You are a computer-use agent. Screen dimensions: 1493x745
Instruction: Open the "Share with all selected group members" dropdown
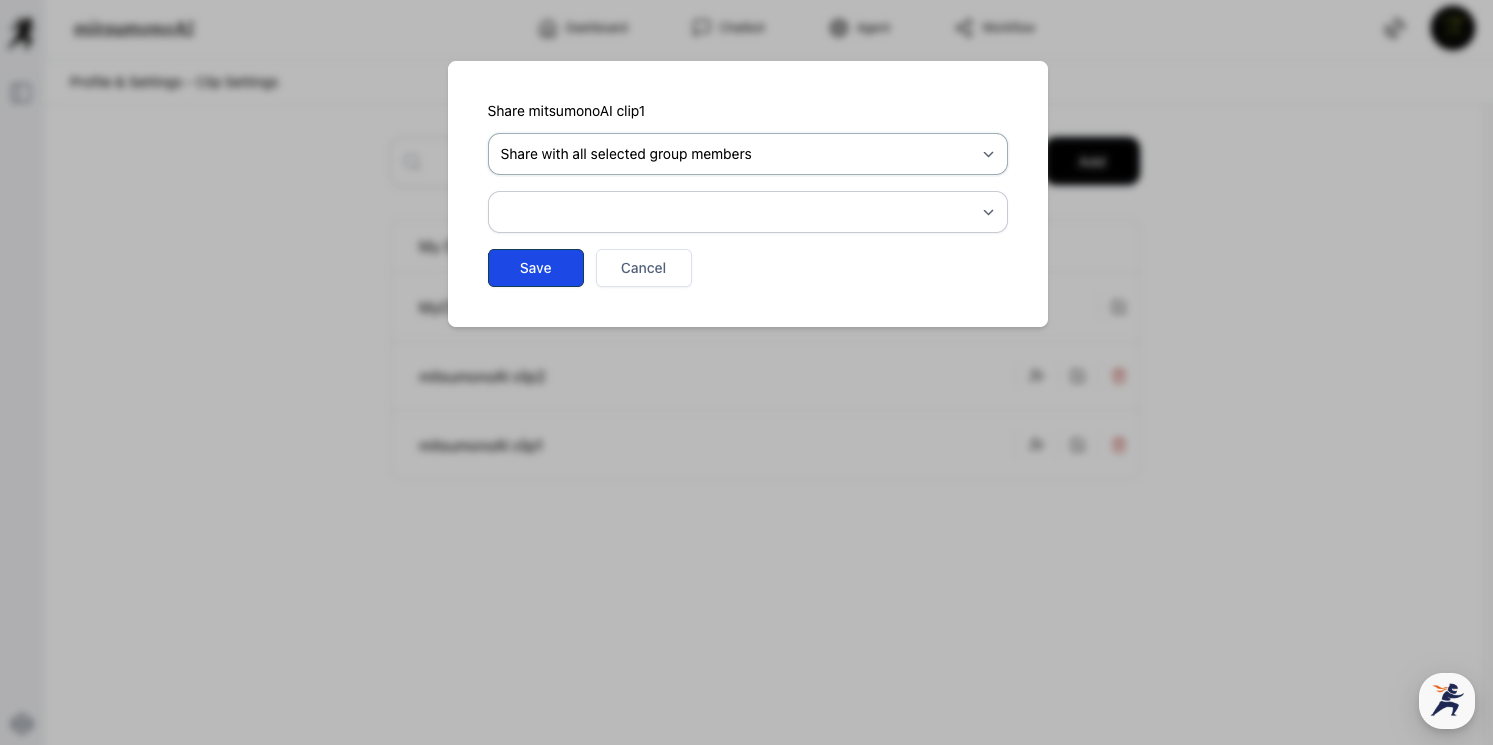tap(747, 154)
